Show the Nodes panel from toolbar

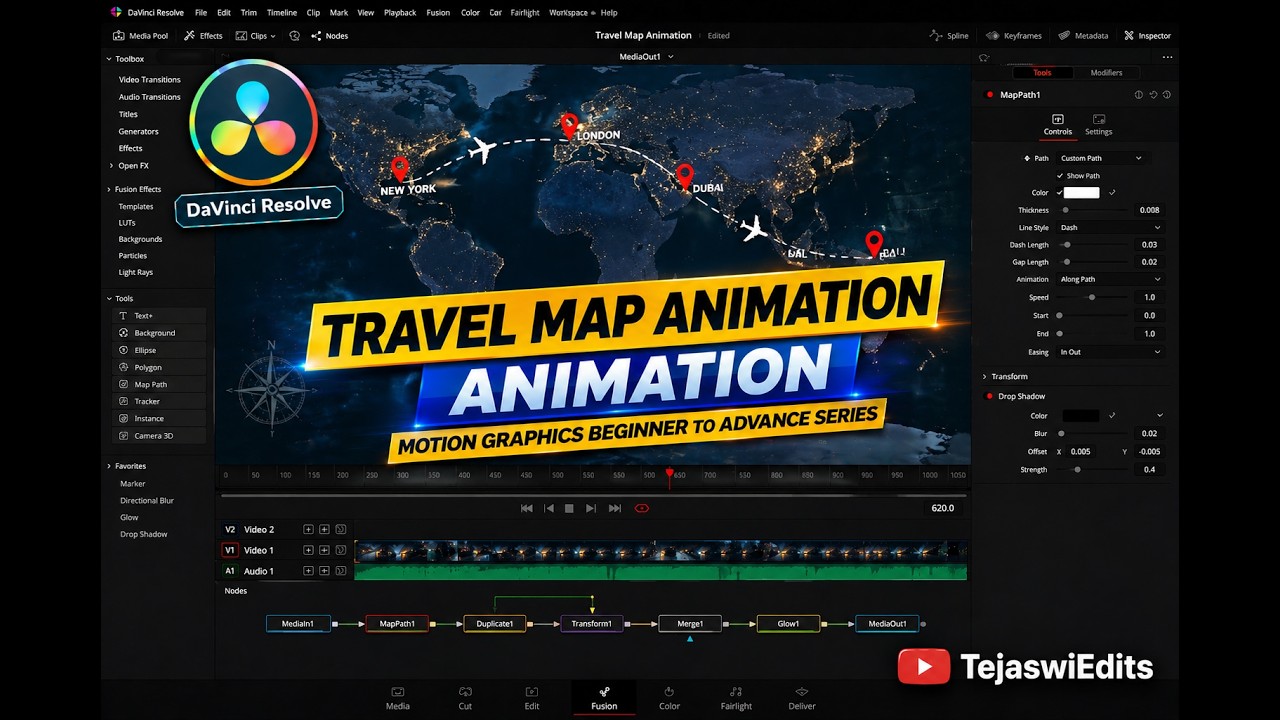[329, 36]
